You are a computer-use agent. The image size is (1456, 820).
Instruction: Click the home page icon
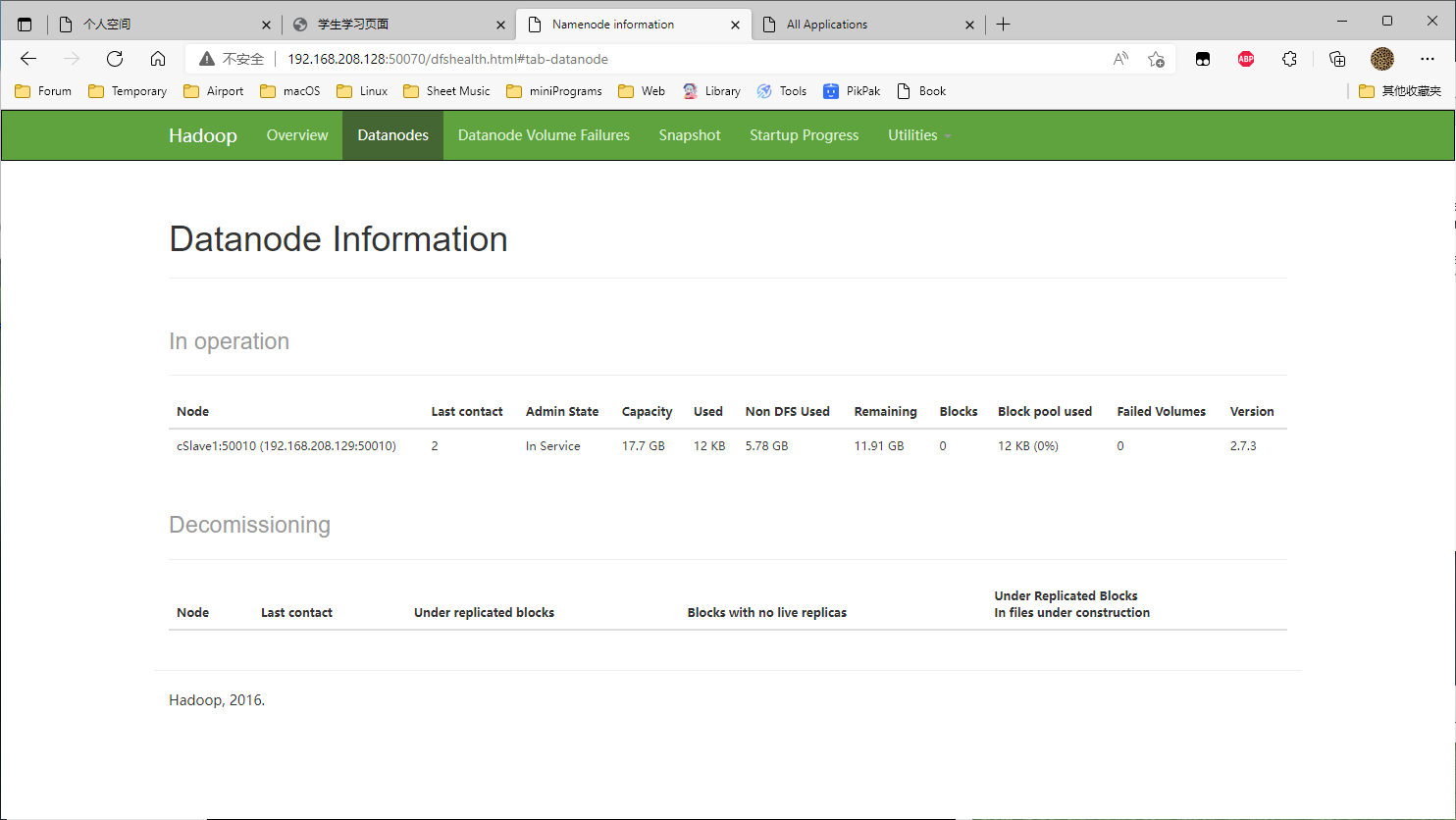coord(158,59)
